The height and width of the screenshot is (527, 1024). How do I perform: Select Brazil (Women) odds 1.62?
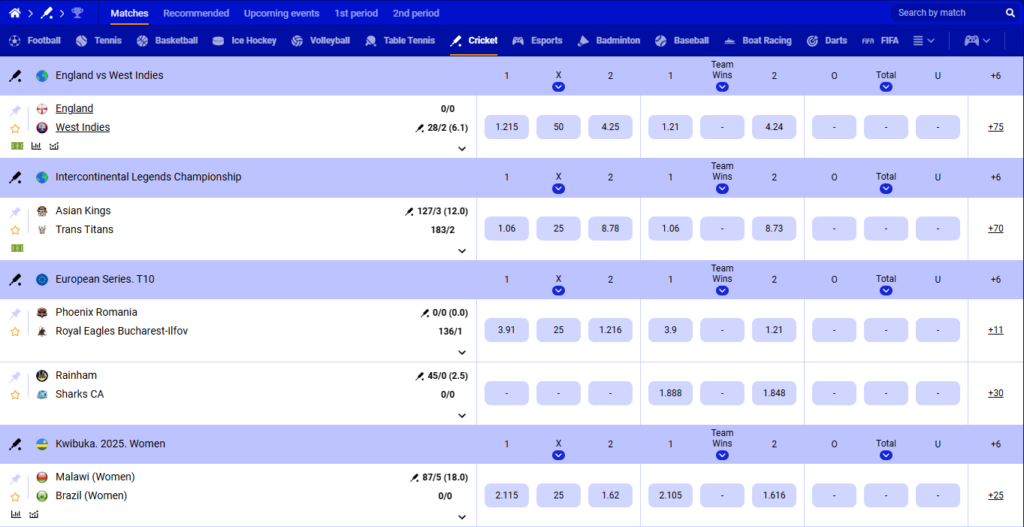(611, 495)
